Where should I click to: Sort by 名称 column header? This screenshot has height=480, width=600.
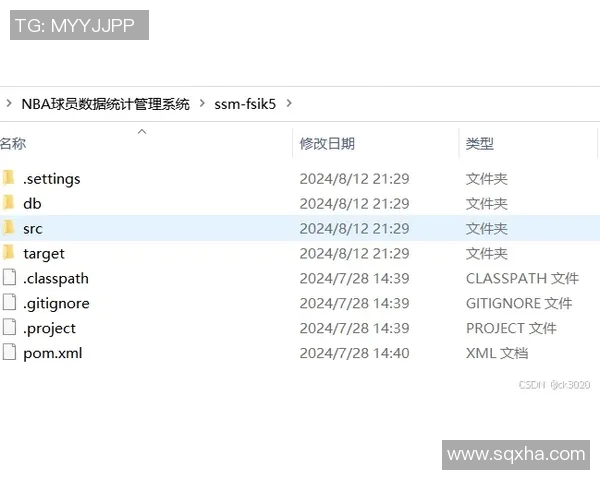pyautogui.click(x=13, y=144)
